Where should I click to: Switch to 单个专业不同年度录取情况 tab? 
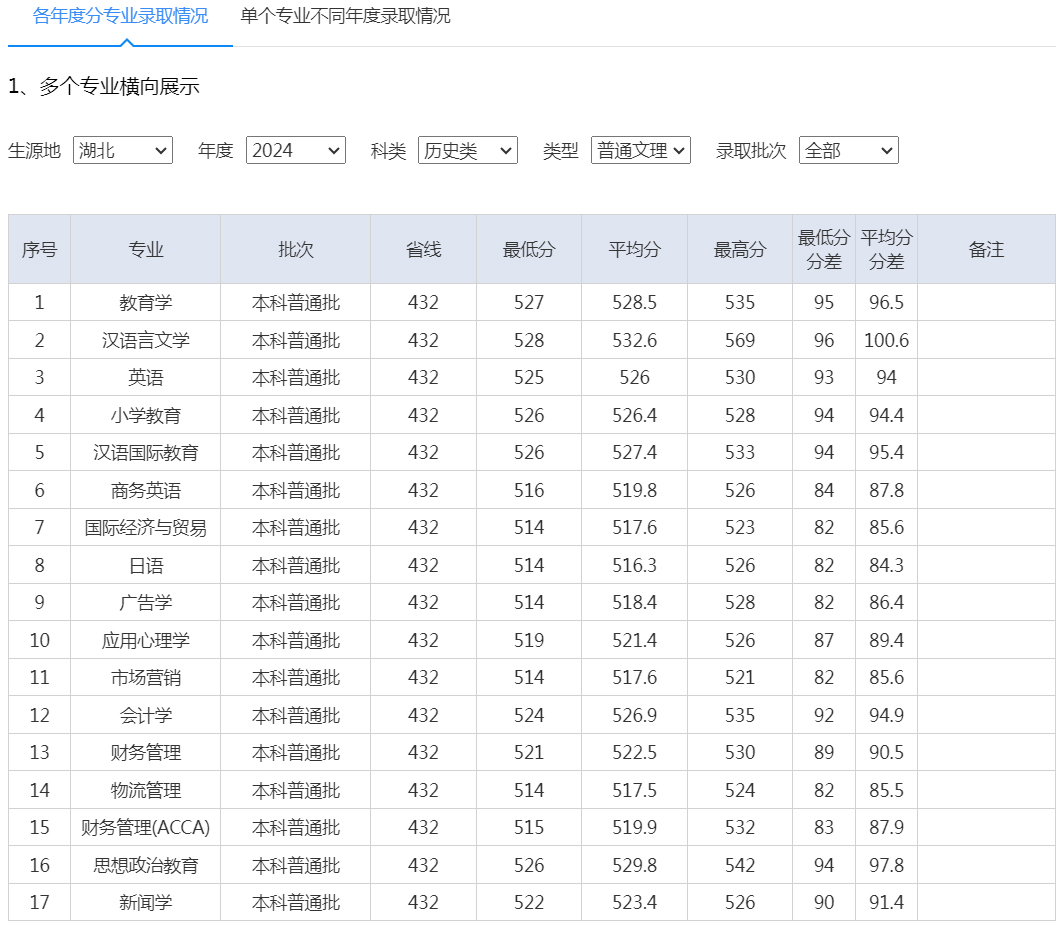point(345,16)
